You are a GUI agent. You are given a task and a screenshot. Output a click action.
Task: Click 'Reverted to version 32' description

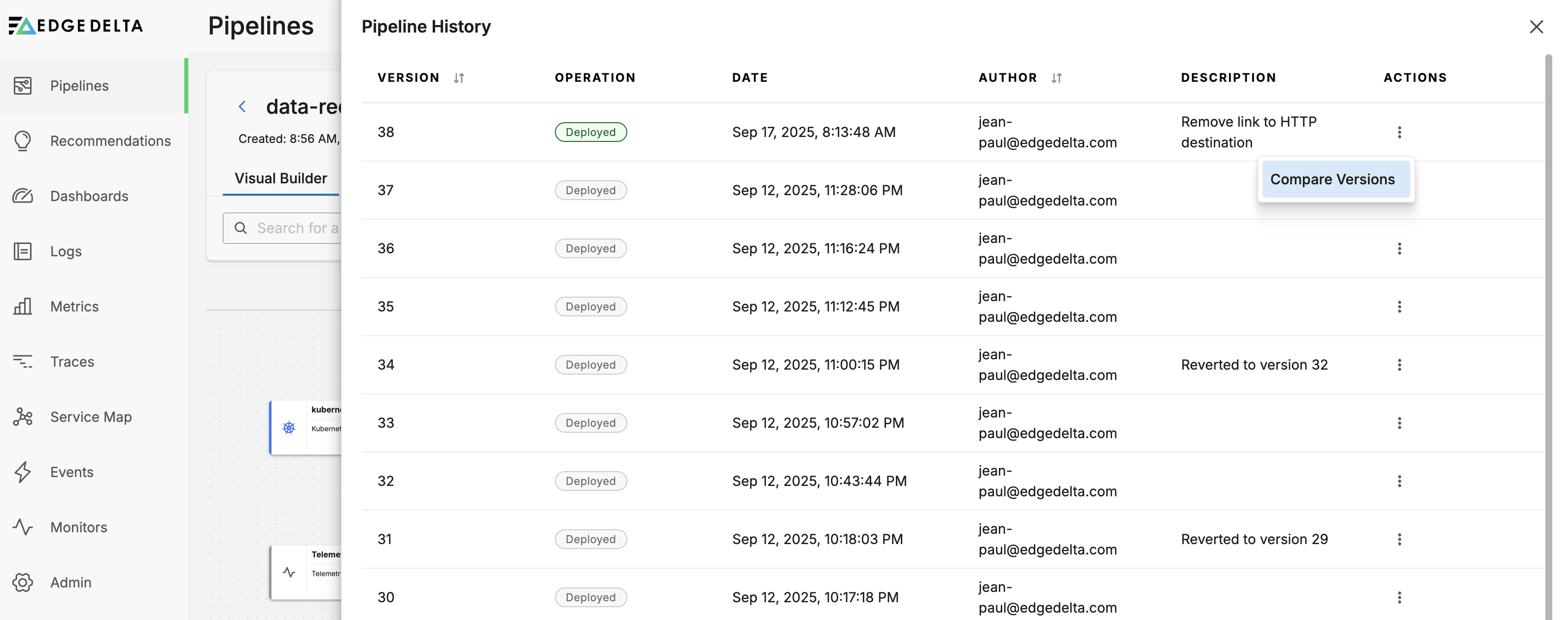1254,365
